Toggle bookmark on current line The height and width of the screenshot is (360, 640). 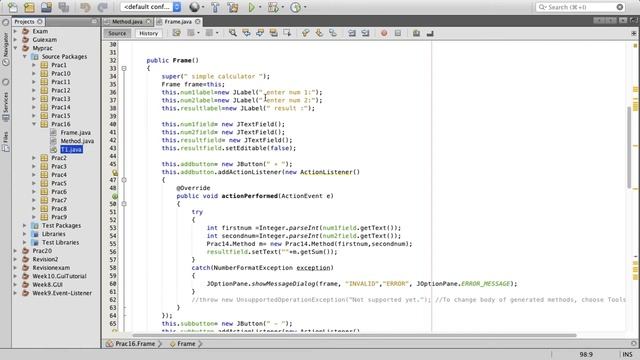pos(332,33)
